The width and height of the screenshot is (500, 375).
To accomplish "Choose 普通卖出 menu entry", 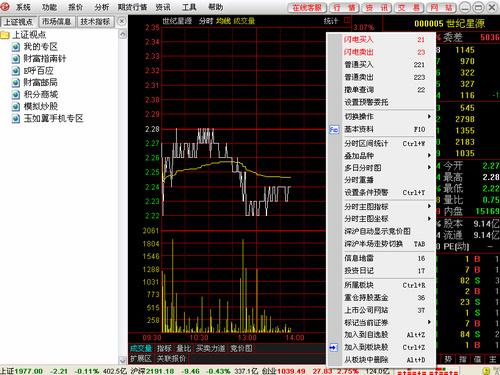I will [x=385, y=77].
